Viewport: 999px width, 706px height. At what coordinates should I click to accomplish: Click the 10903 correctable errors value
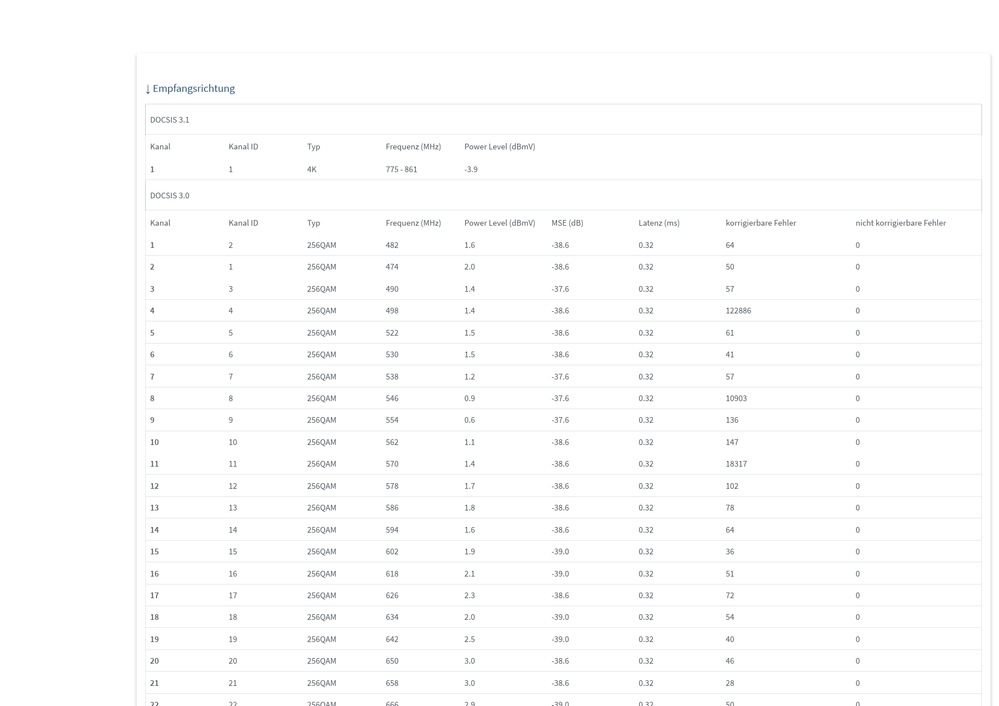736,398
